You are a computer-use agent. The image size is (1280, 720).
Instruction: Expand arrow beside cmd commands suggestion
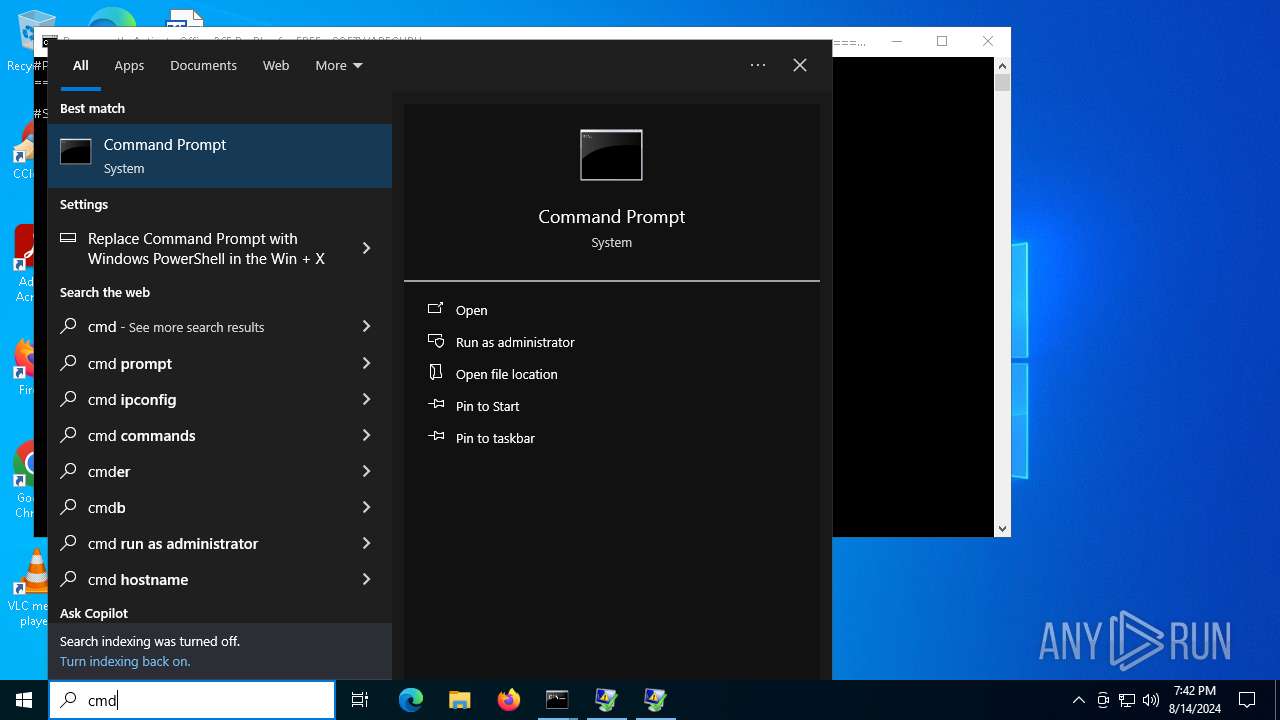366,435
